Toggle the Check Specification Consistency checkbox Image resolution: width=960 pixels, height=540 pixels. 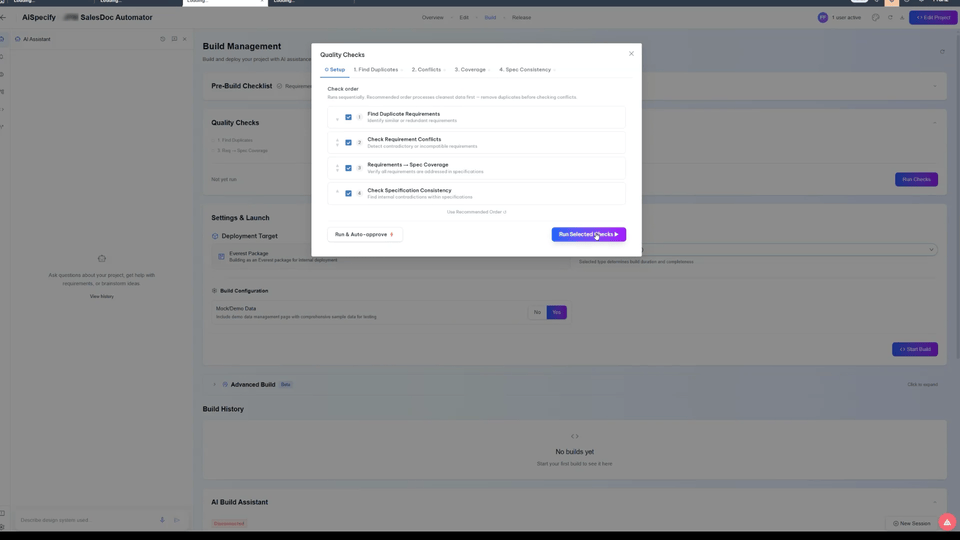[x=348, y=193]
